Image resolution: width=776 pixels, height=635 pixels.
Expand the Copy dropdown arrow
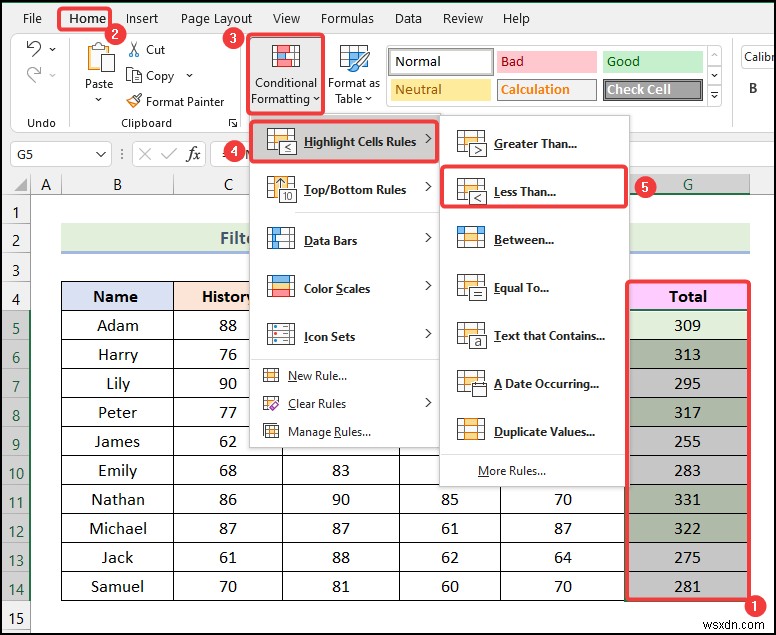[189, 75]
